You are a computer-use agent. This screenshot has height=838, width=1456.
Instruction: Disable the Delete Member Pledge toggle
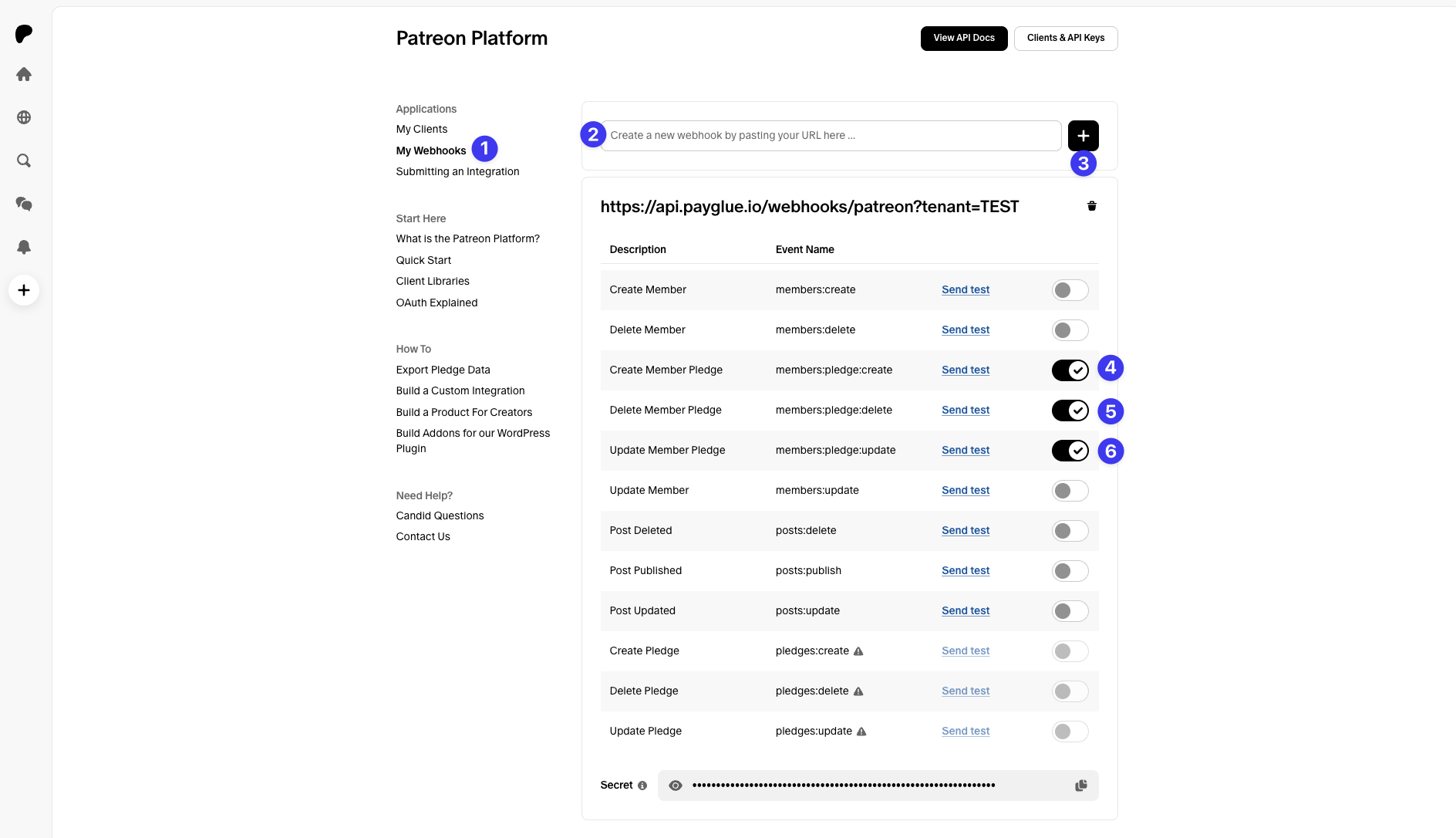pos(1070,411)
